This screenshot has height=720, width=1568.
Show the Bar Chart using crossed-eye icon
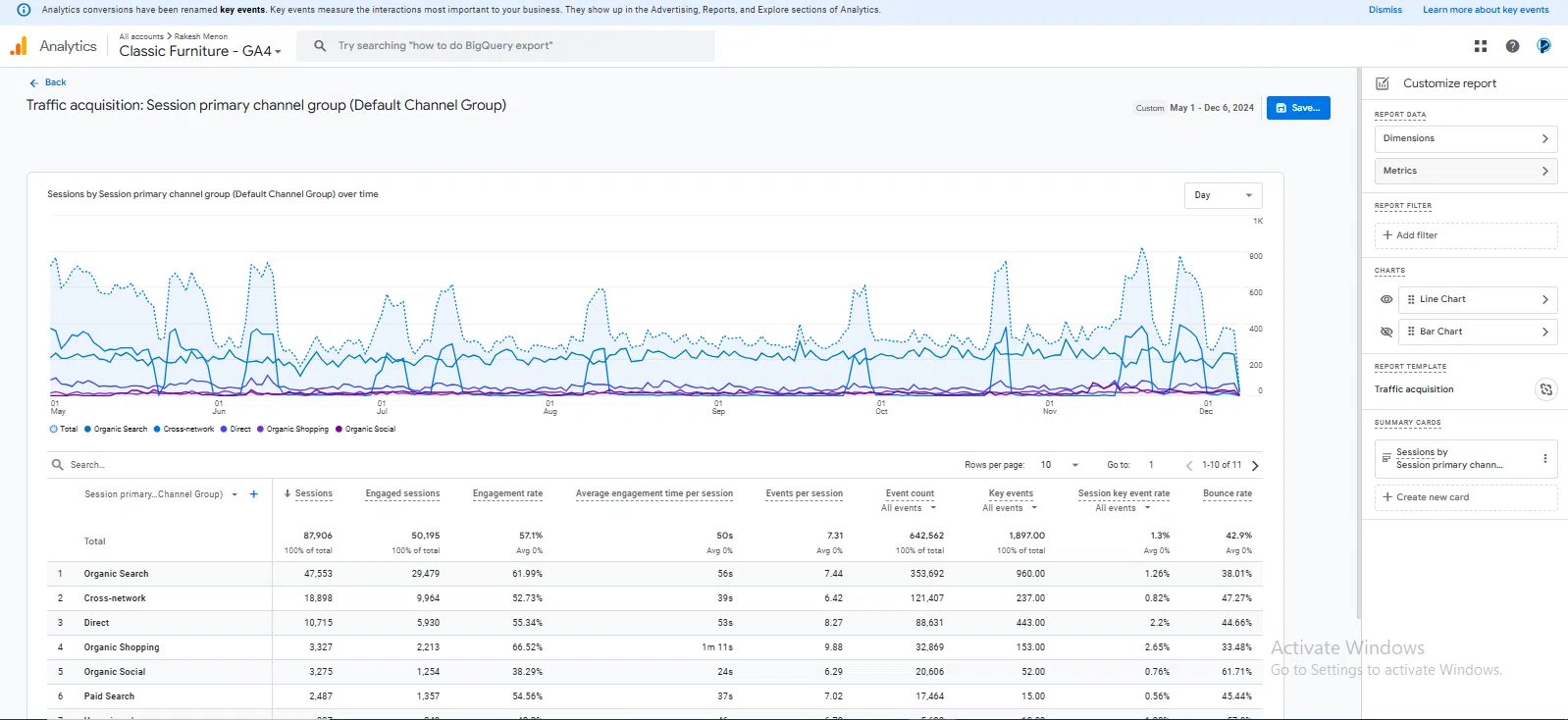[1386, 332]
